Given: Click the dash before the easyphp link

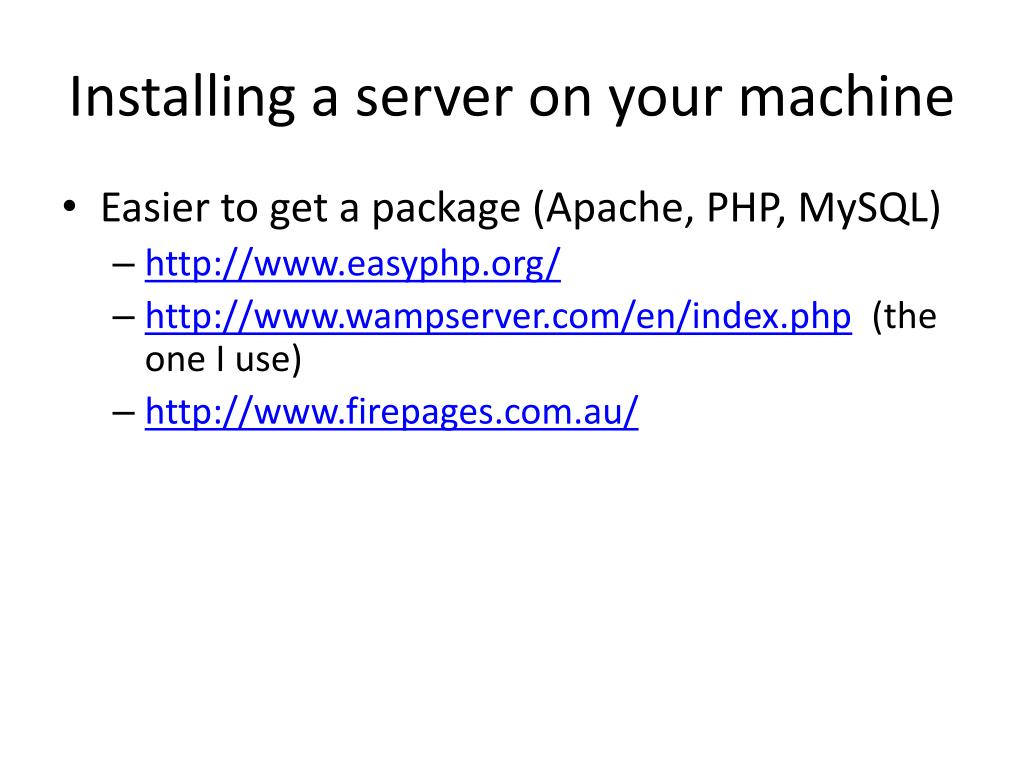Looking at the screenshot, I should coord(123,265).
